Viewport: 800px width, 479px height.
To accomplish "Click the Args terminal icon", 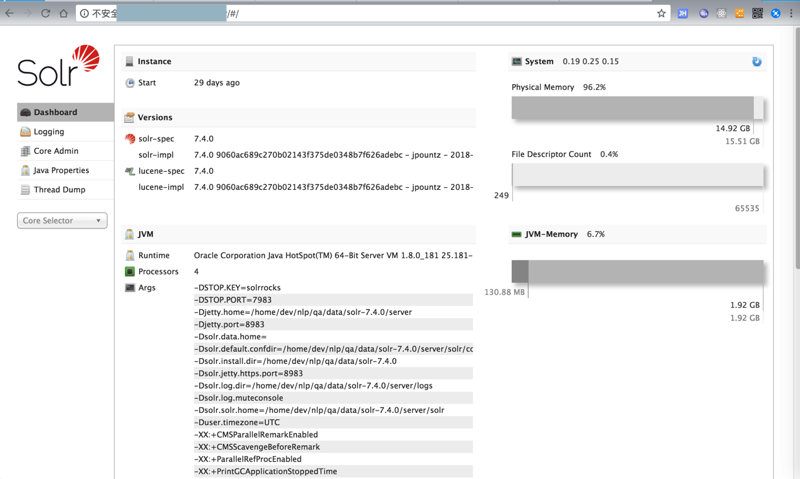I will click(130, 288).
